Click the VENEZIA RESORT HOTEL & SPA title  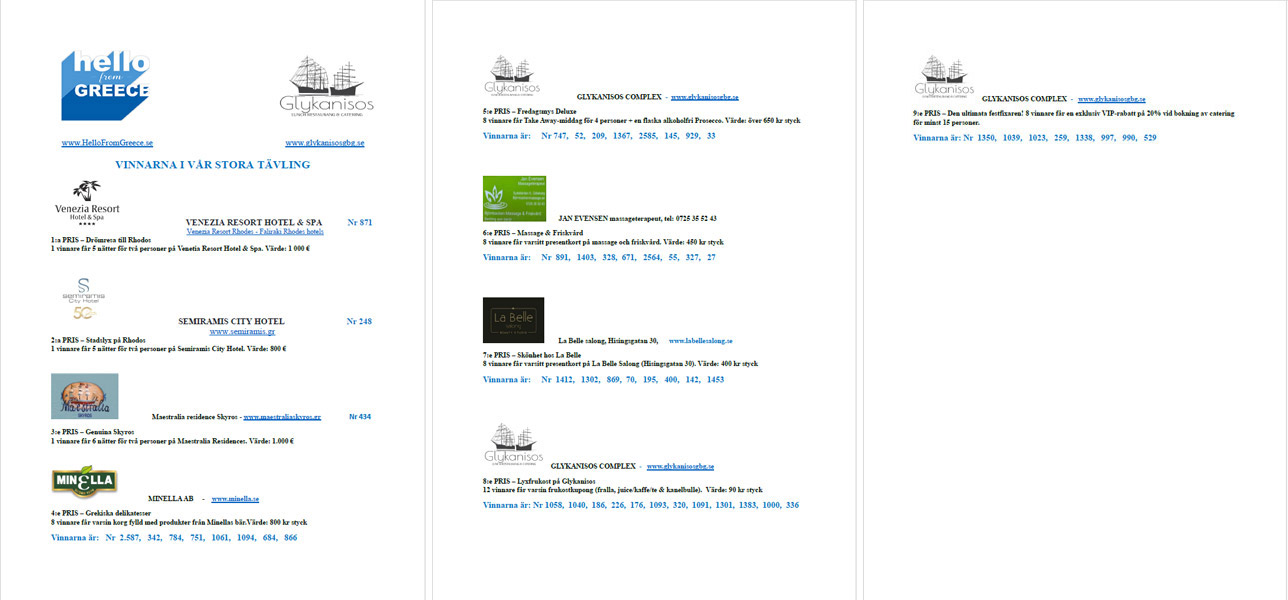point(254,222)
